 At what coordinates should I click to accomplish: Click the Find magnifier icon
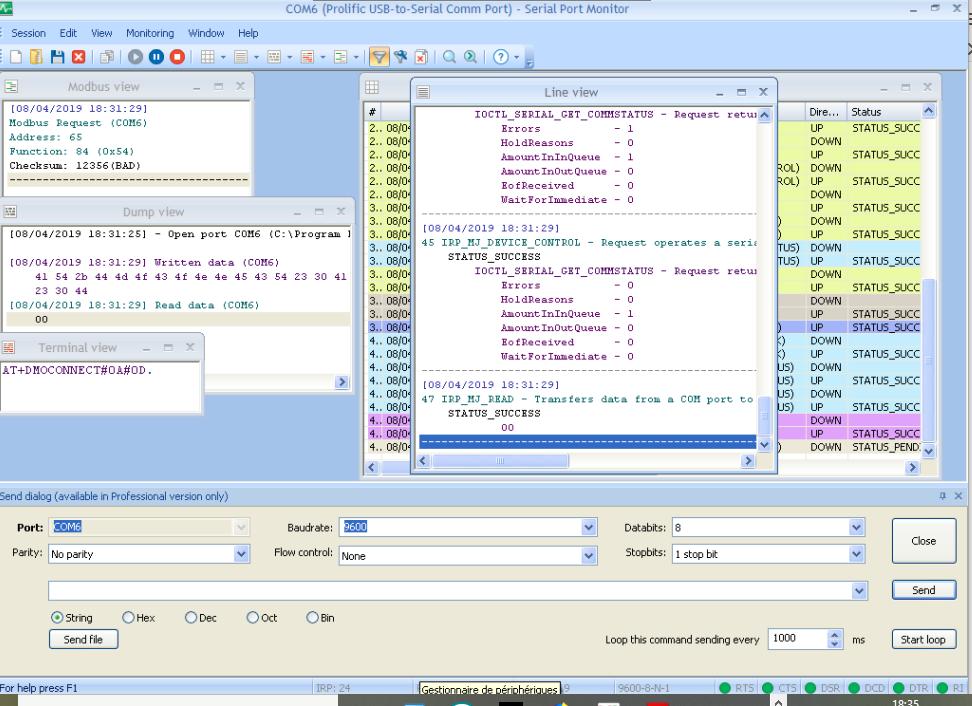(449, 57)
